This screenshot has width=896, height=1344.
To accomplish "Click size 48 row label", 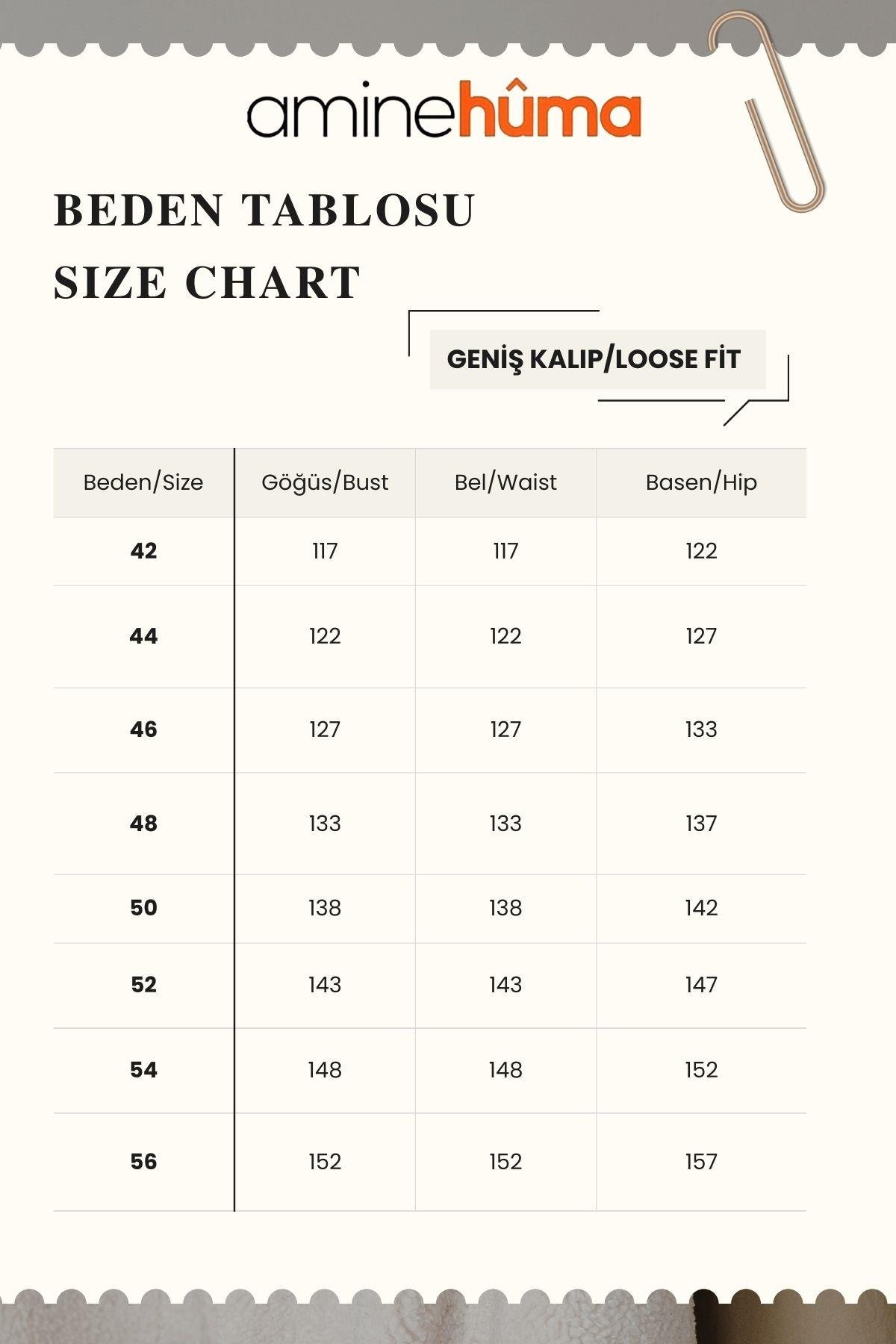I will click(x=143, y=824).
